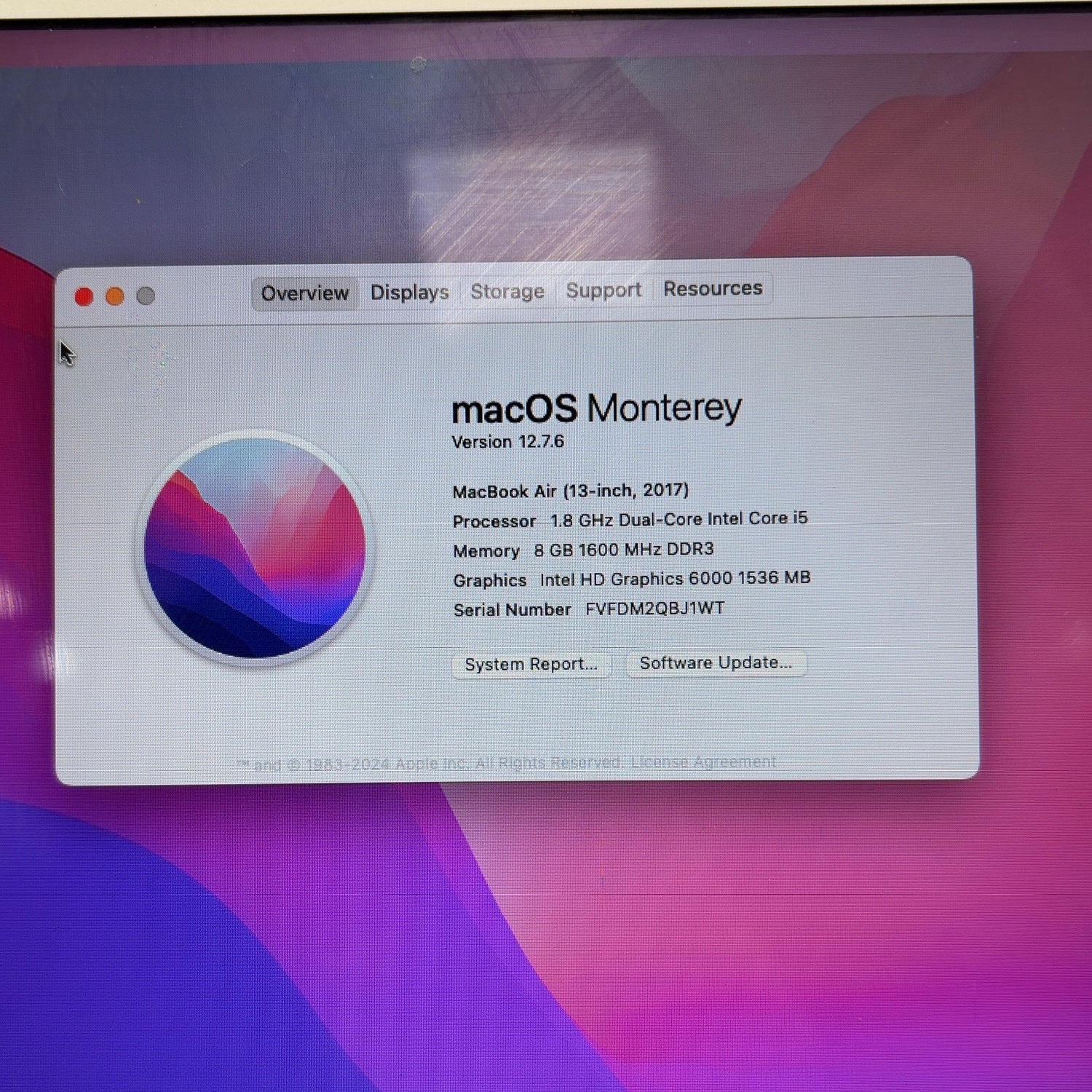Open the License Agreement link
This screenshot has height=1092, width=1092.
click(x=704, y=761)
